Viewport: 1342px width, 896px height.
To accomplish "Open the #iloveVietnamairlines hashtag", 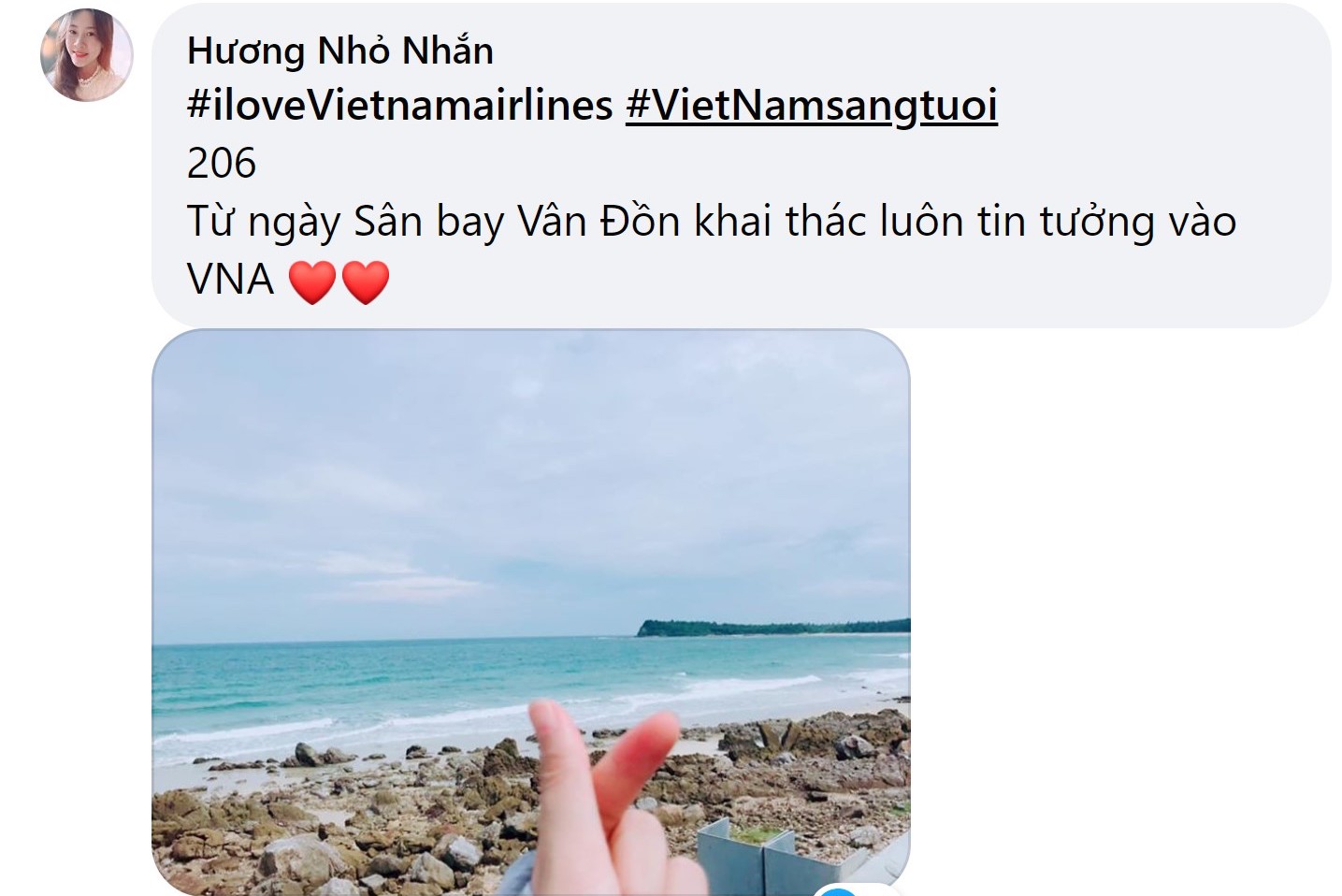I will point(400,106).
